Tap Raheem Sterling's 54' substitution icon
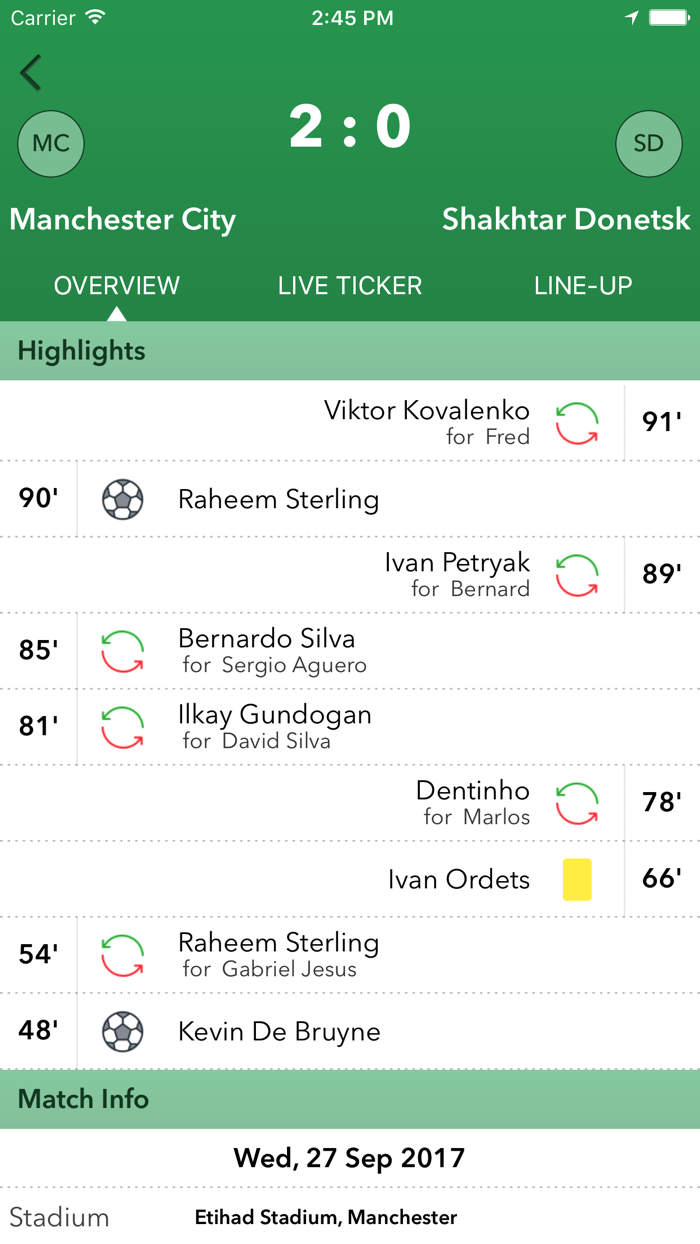700x1244 pixels. (123, 955)
